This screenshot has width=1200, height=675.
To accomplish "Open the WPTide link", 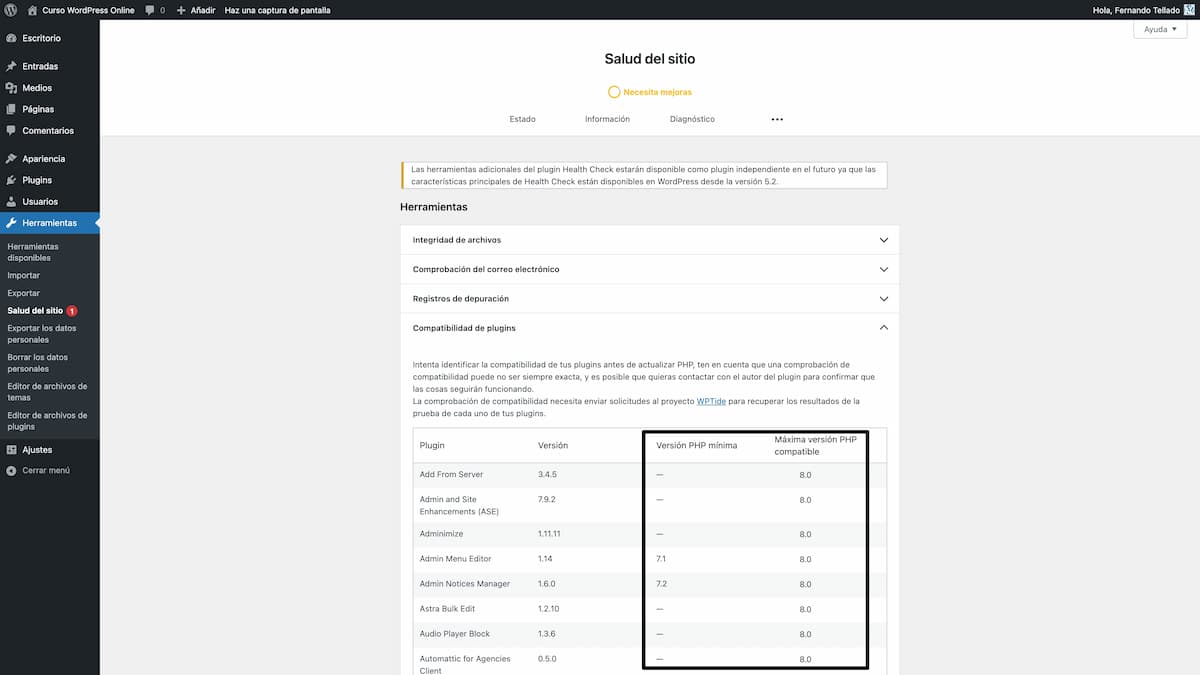I will [x=711, y=400].
